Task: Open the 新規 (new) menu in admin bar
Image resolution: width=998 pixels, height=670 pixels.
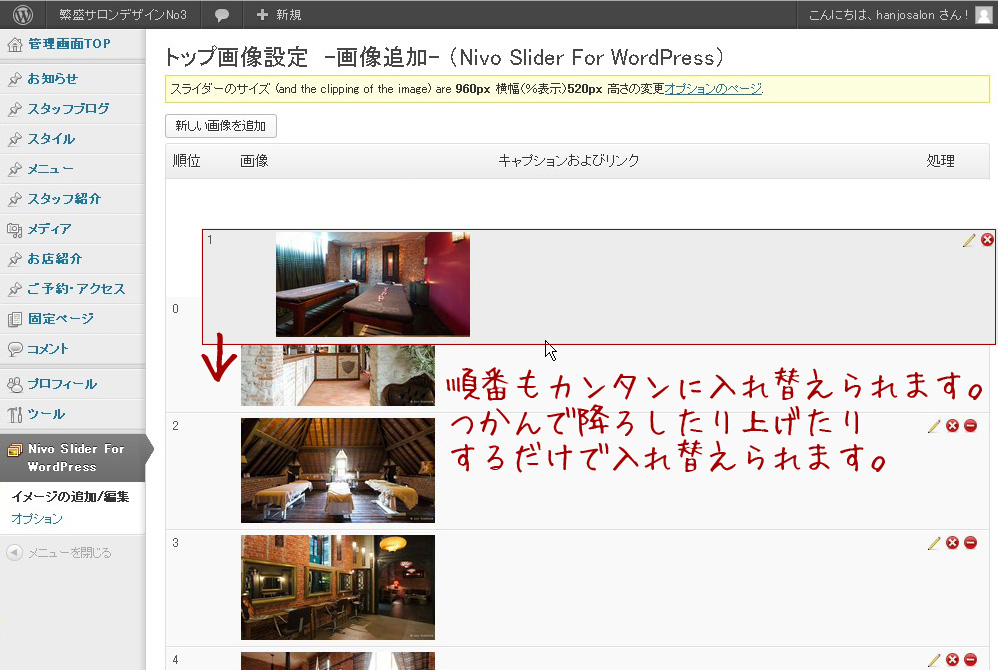Action: click(279, 15)
